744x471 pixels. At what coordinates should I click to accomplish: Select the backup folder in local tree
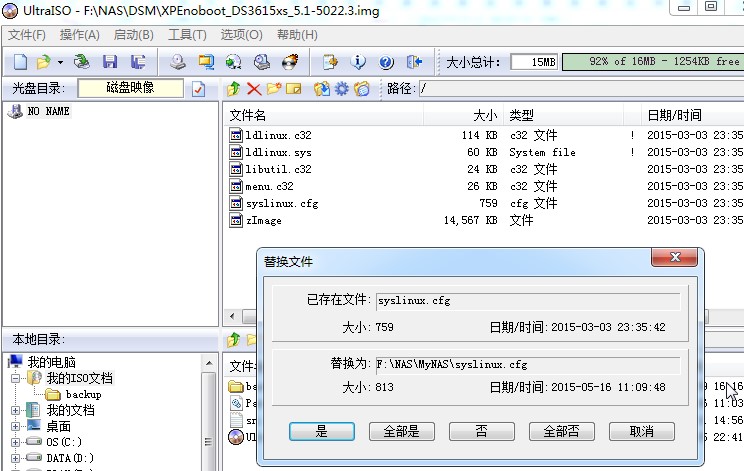point(84,394)
